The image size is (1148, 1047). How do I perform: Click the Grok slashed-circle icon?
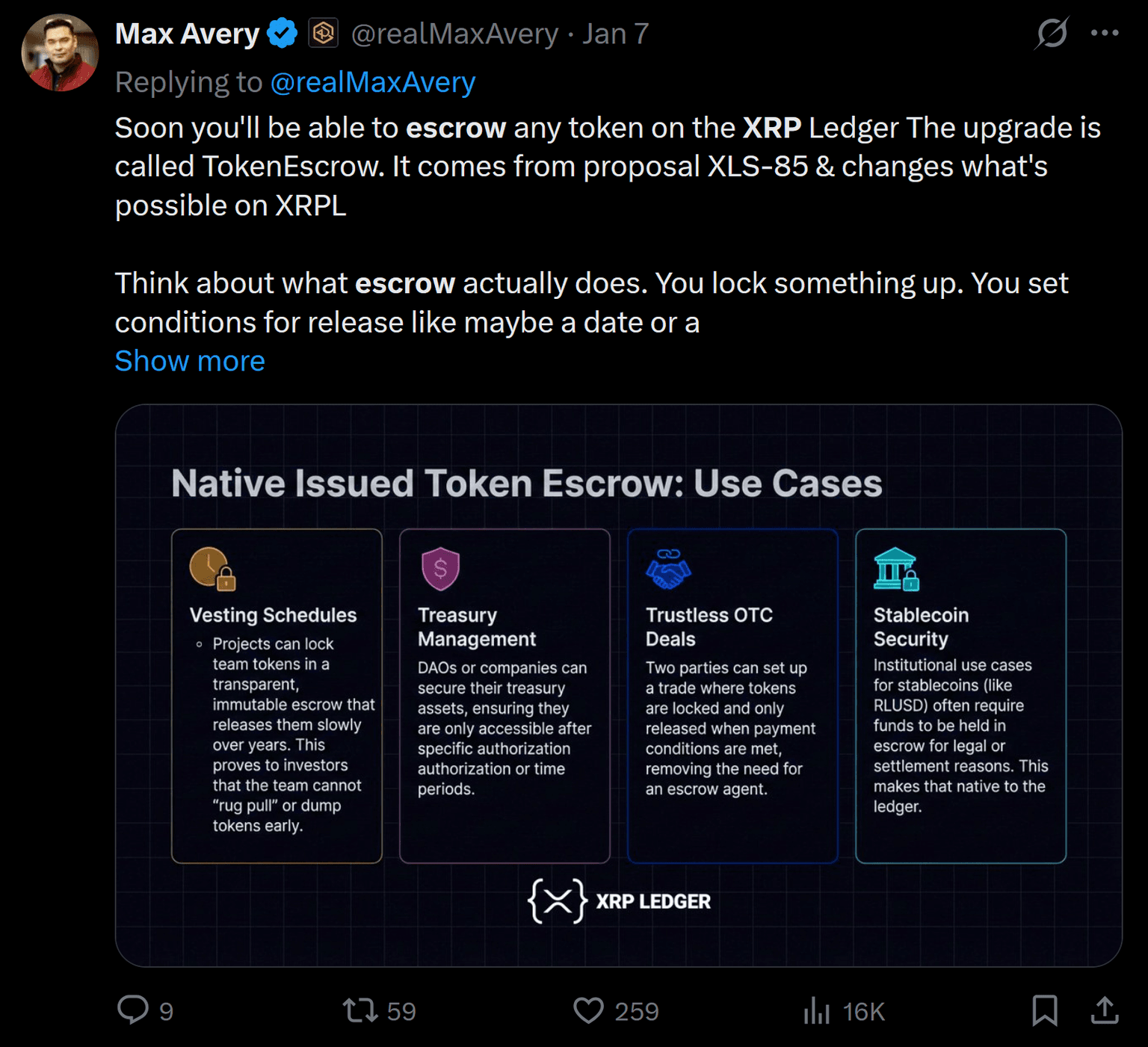coord(1052,33)
